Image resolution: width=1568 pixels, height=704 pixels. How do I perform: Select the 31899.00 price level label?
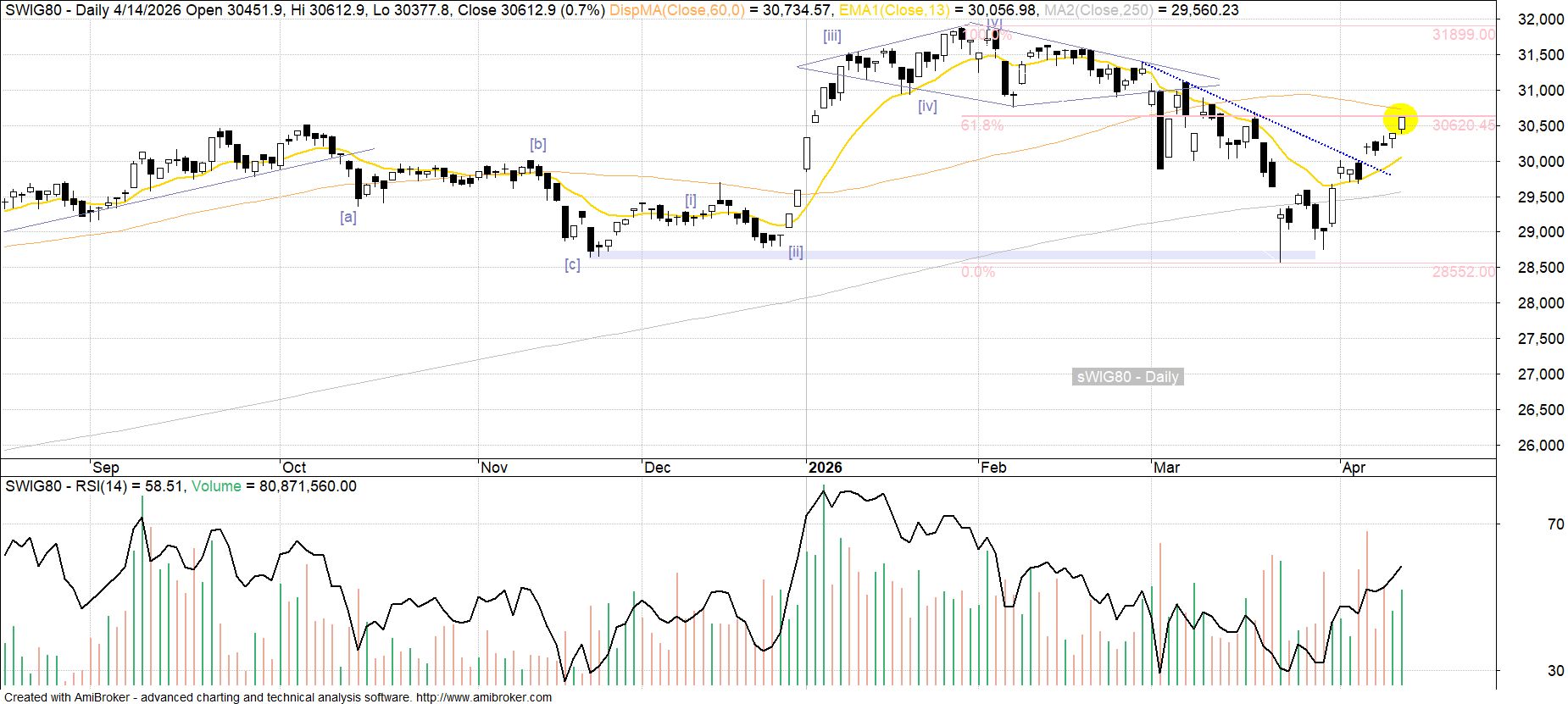tap(1464, 35)
